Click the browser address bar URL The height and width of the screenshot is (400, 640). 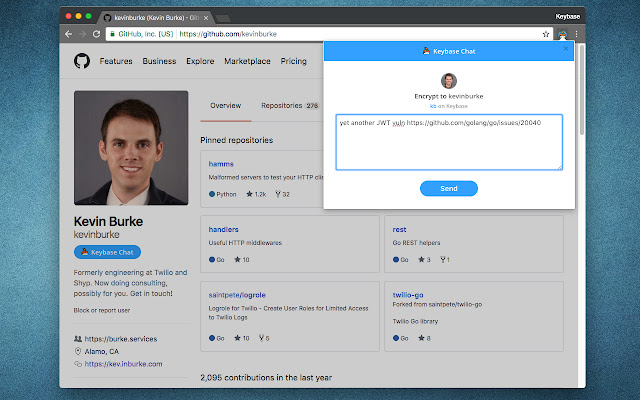pyautogui.click(x=228, y=34)
